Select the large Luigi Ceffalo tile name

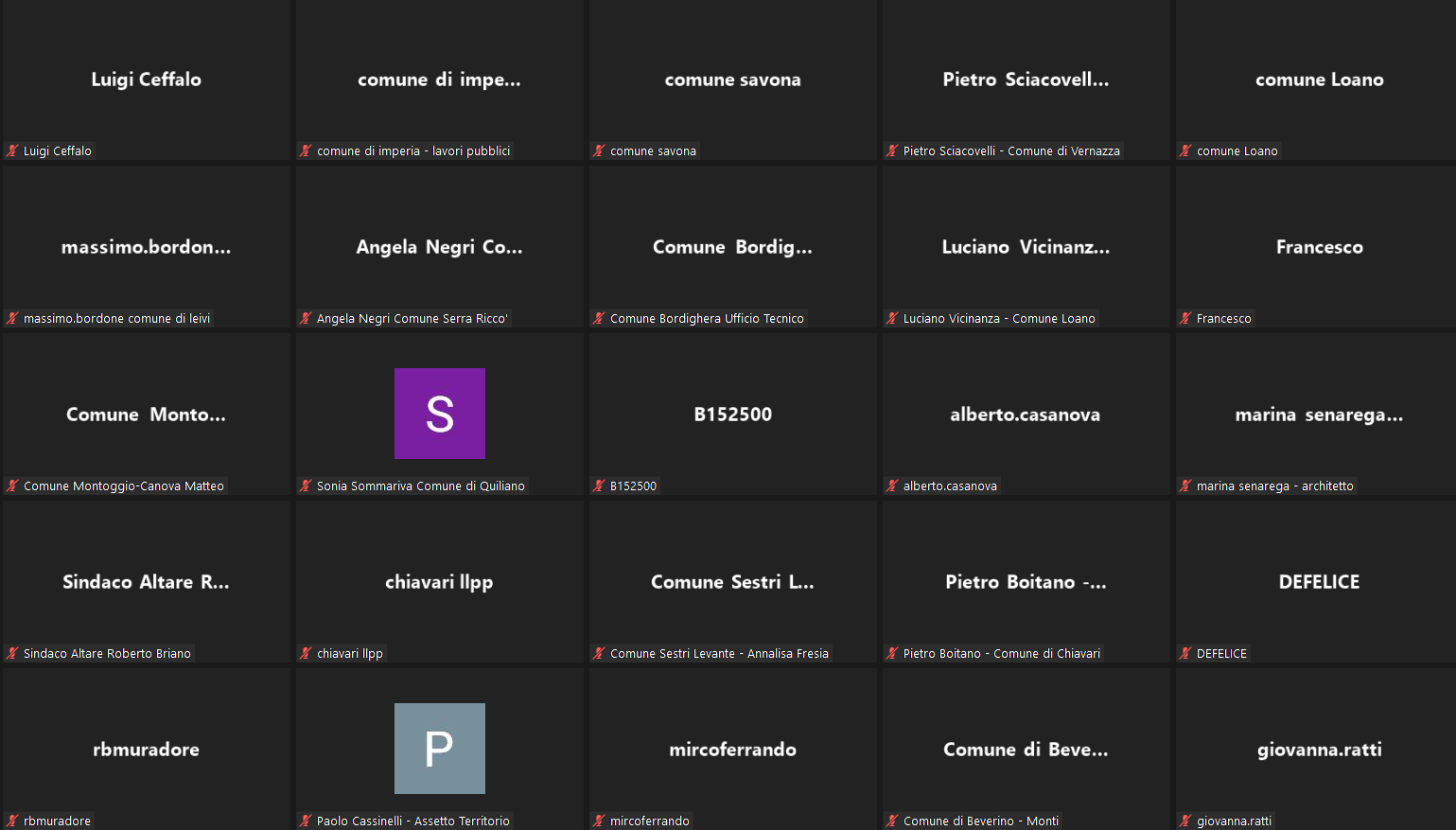[147, 79]
